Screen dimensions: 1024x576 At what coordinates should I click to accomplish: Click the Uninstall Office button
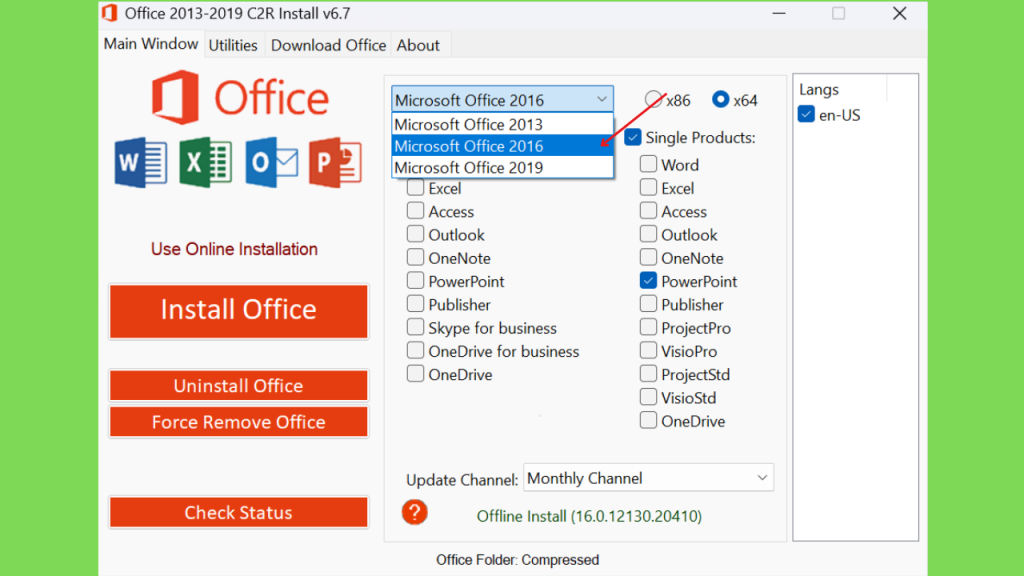point(238,385)
